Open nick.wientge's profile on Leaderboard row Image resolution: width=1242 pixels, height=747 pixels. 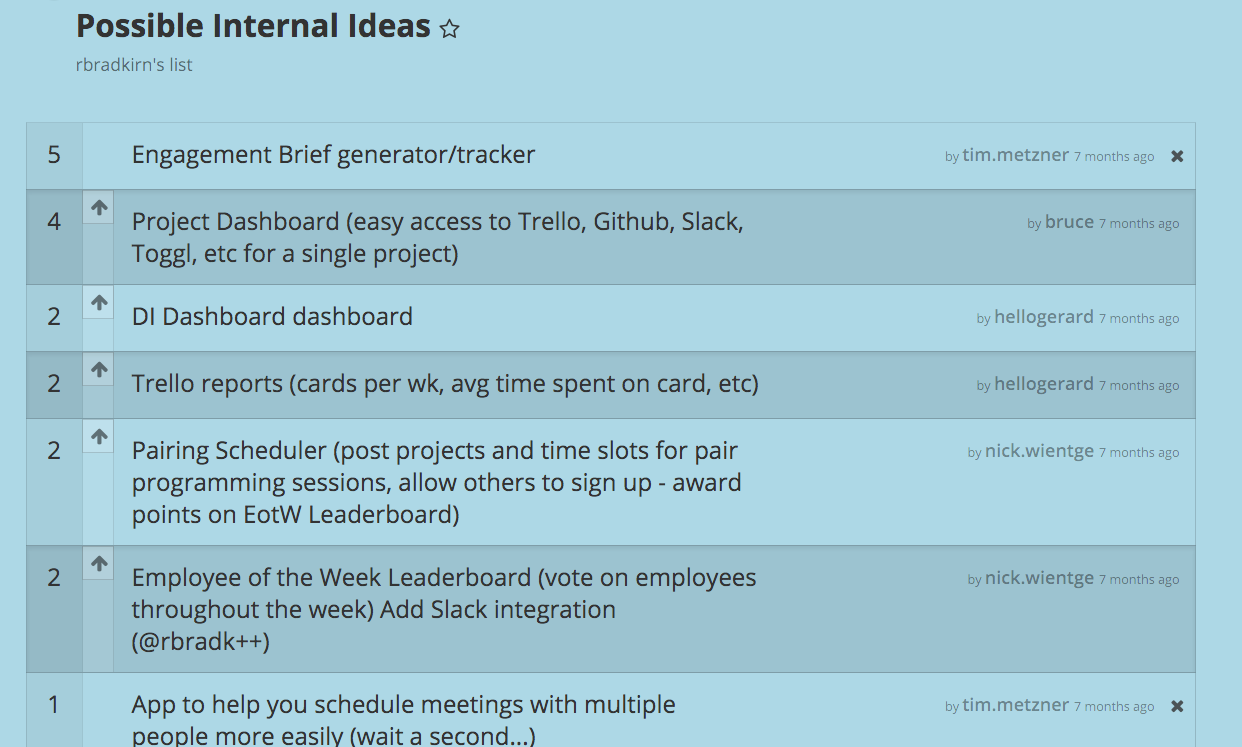click(x=1039, y=578)
